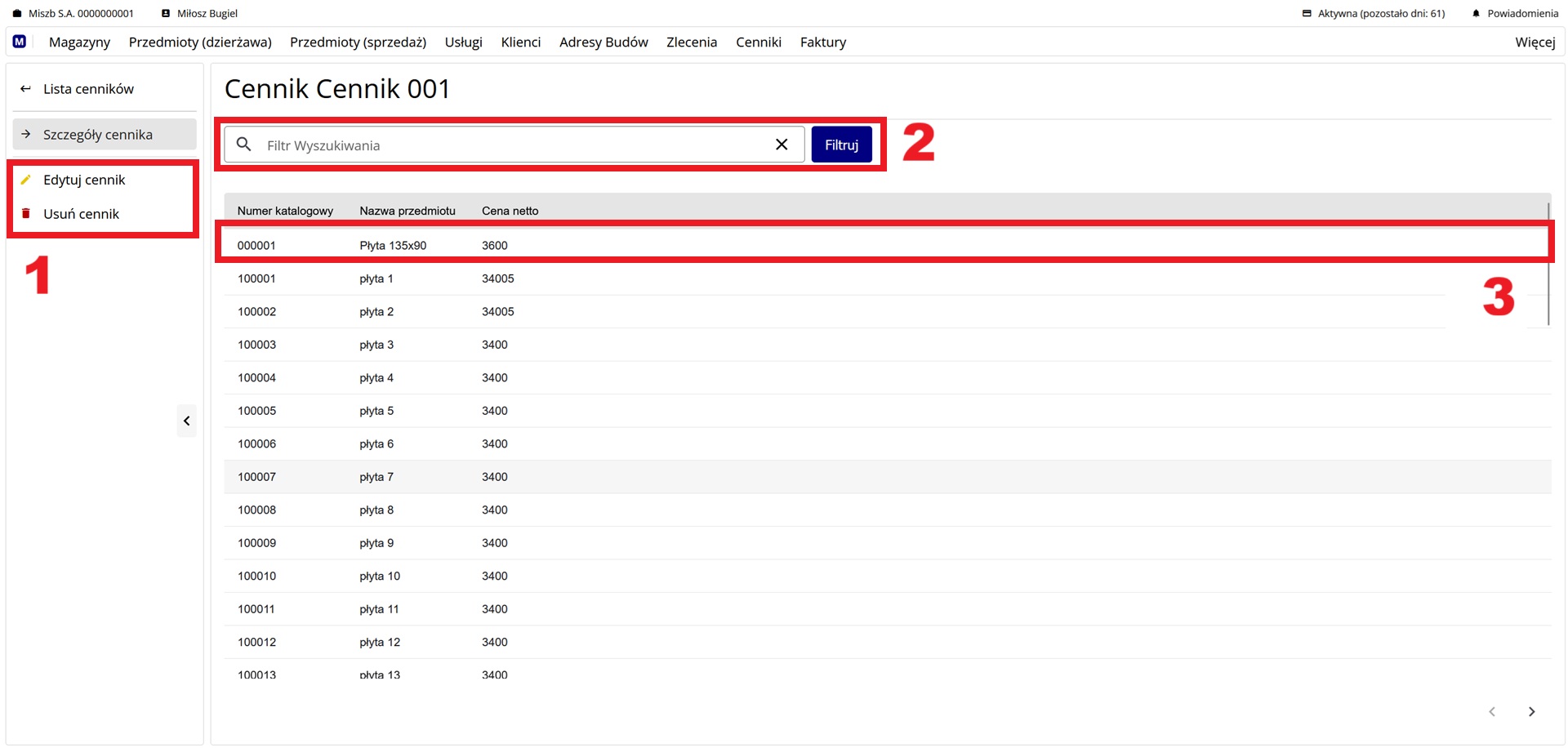The image size is (1568, 748).
Task: Go to previous page of table
Action: pos(1492,711)
